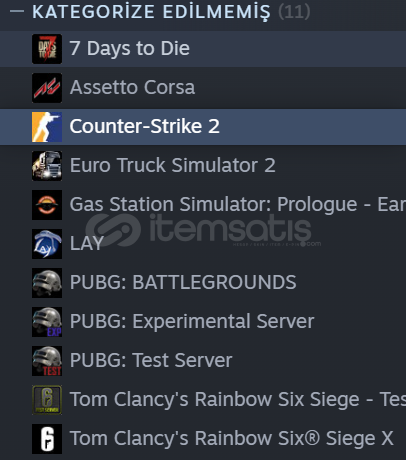Select the Counter-Strike 2 soldier icon
The width and height of the screenshot is (406, 460).
point(47,127)
